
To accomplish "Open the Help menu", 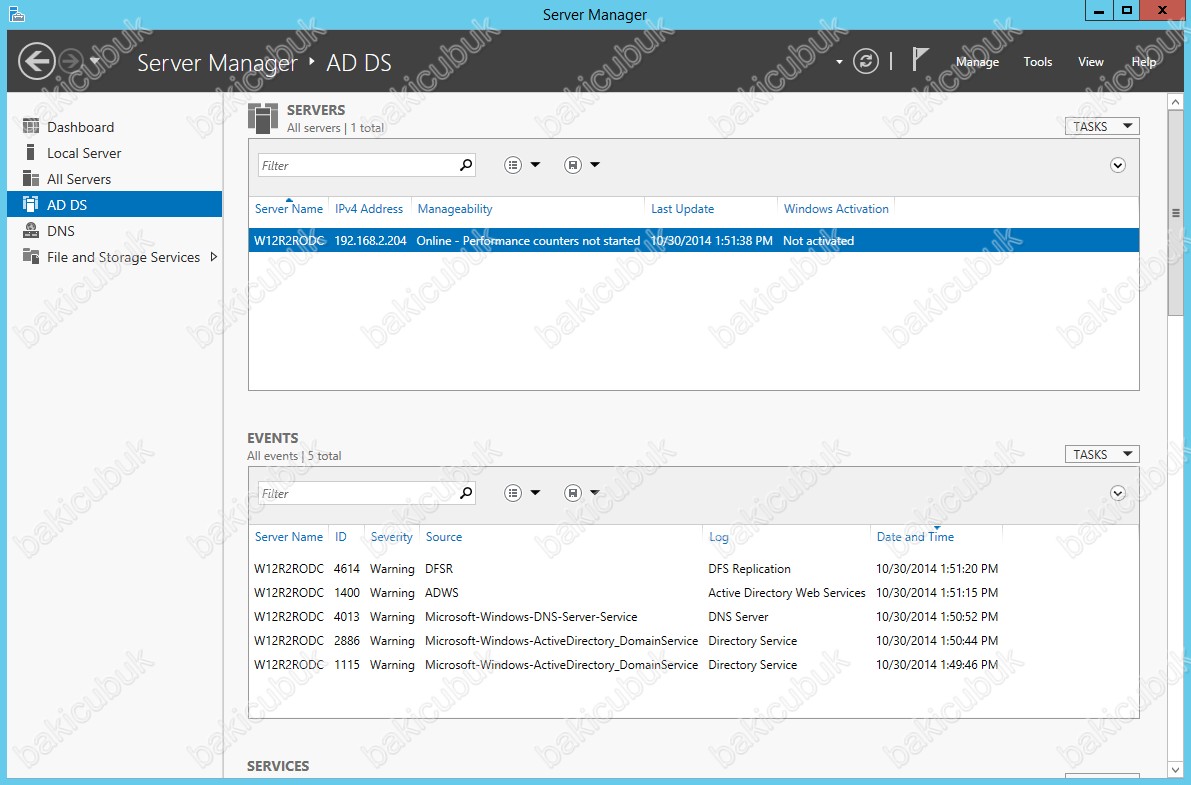I will [x=1144, y=62].
